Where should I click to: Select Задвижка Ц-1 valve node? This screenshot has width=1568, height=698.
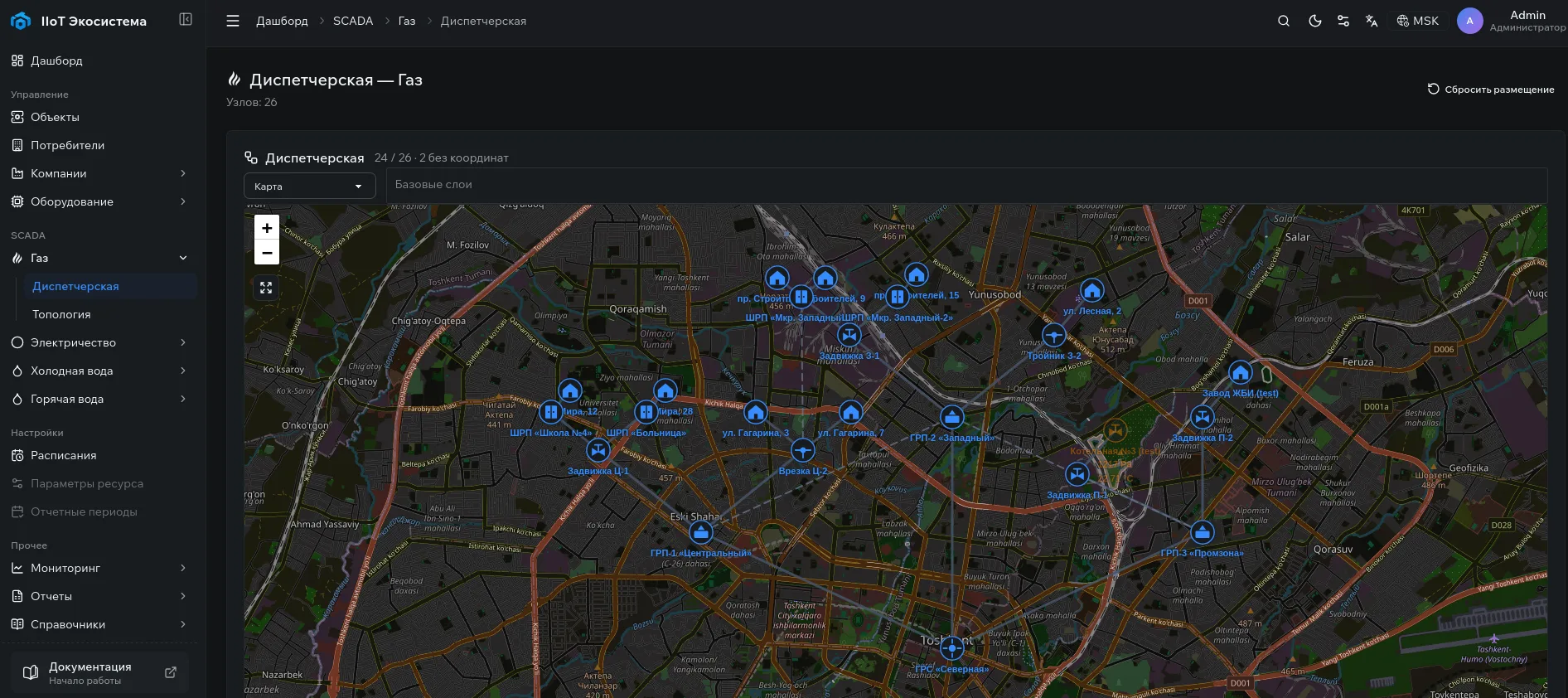pos(598,451)
